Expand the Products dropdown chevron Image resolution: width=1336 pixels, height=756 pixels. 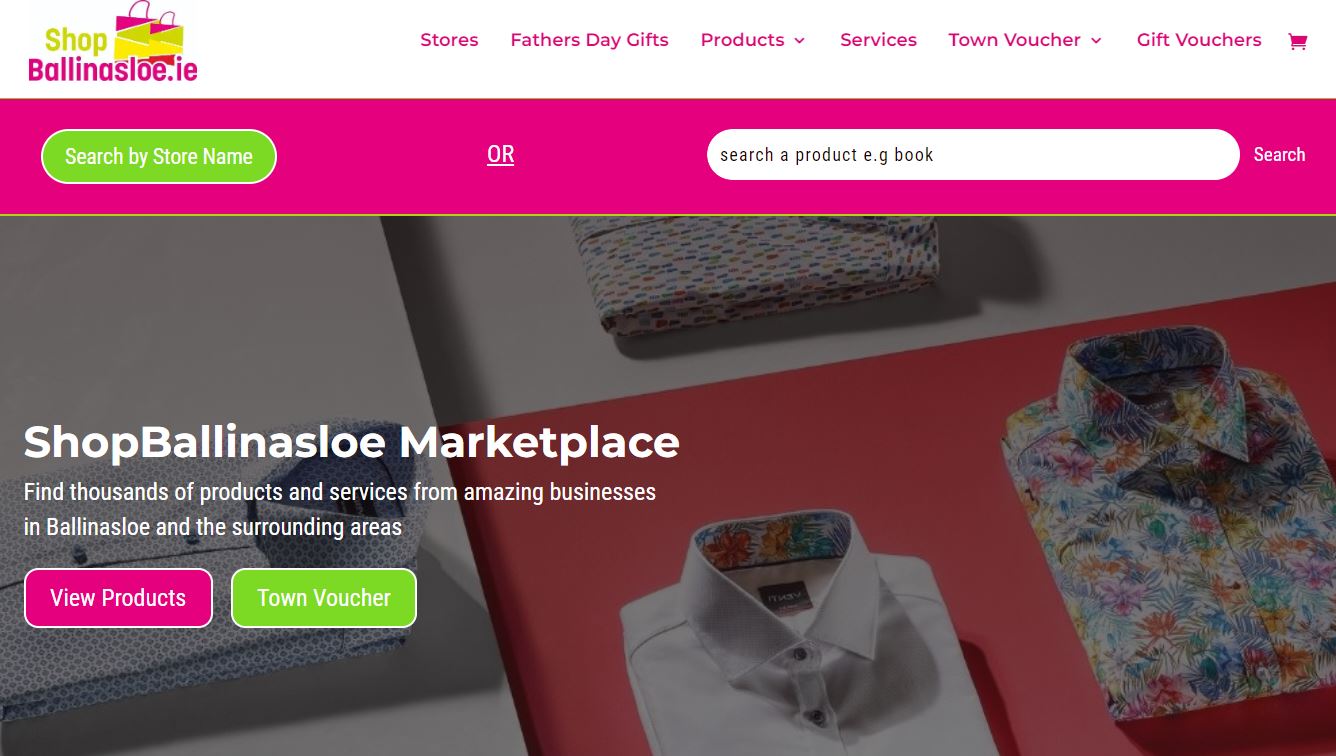(x=799, y=41)
